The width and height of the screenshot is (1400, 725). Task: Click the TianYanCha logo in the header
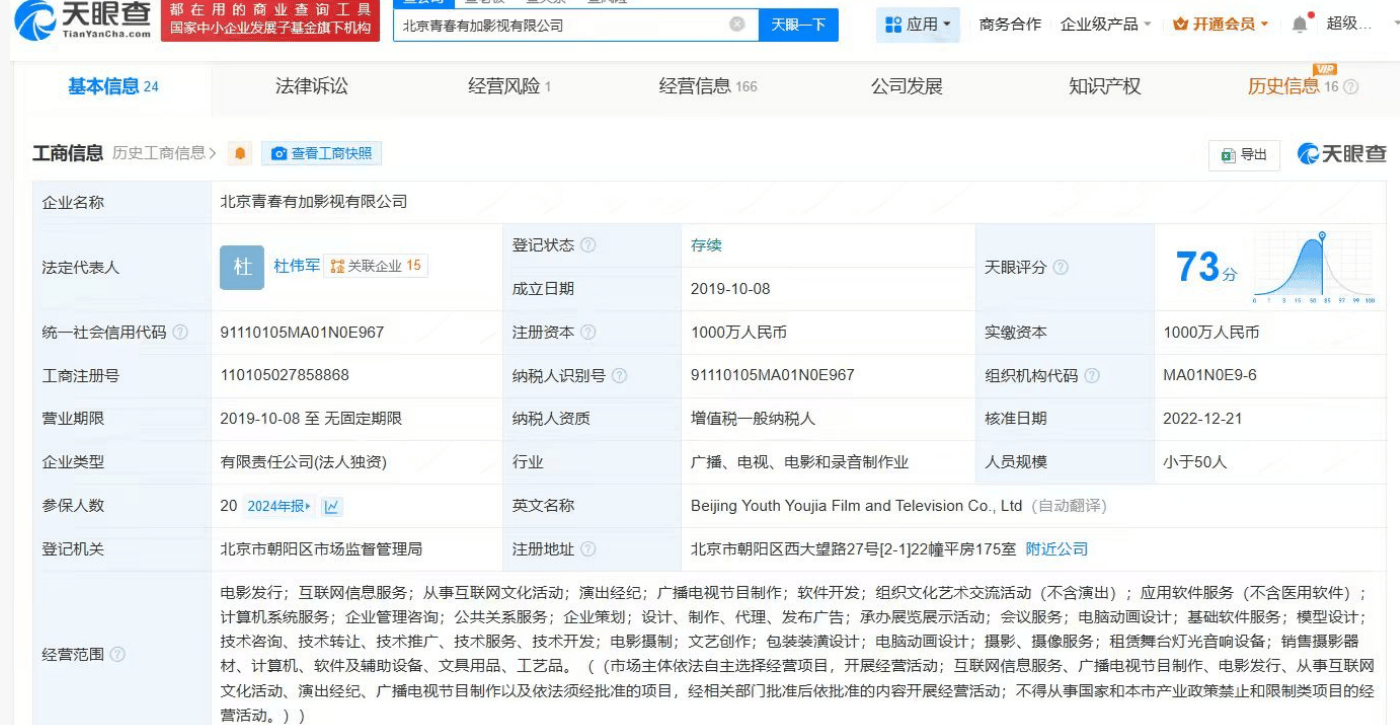[84, 21]
